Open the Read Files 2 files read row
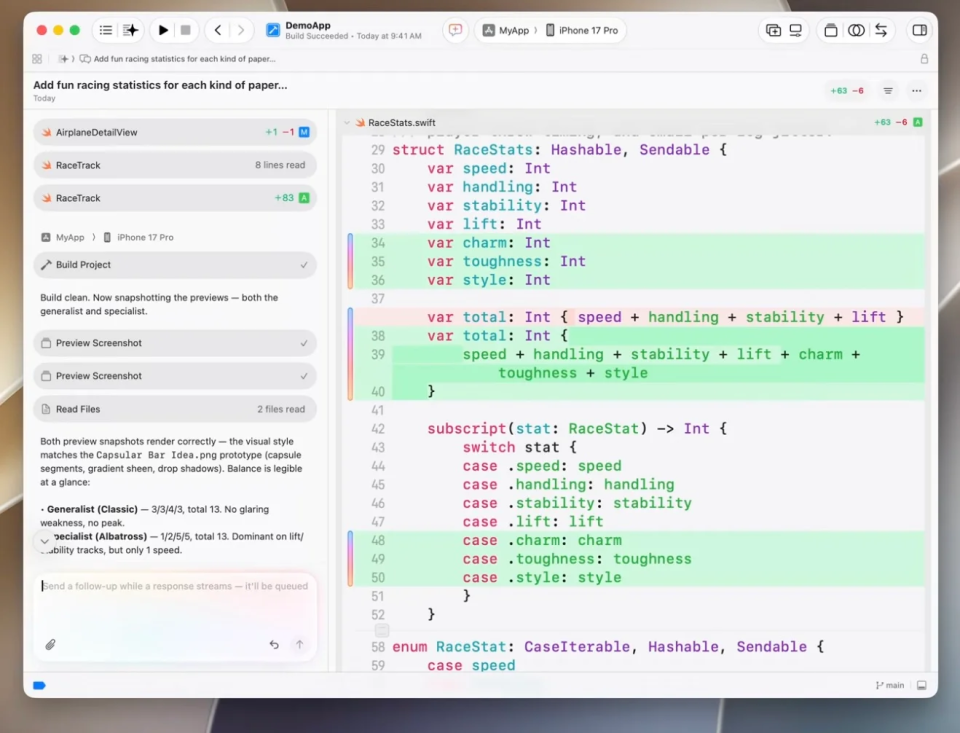The height and width of the screenshot is (733, 960). pos(175,409)
